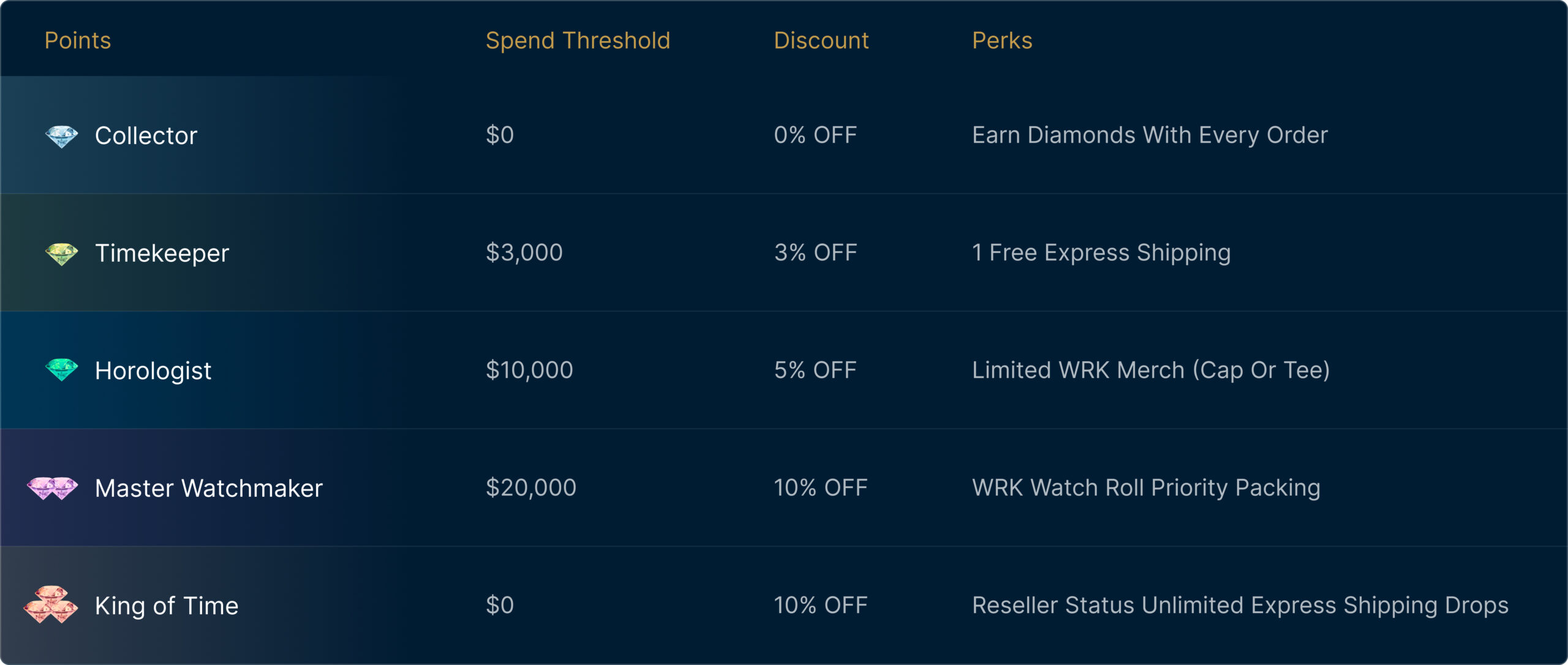Click the Discount column header
Screen dimensions: 1568x665
click(x=821, y=40)
